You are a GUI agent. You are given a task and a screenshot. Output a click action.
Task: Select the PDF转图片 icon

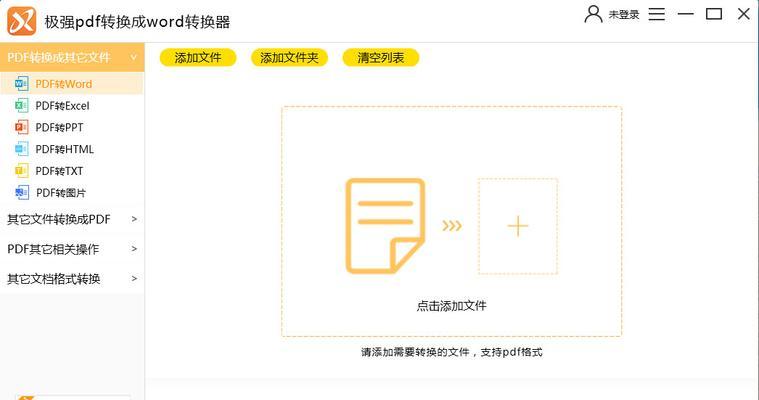pyautogui.click(x=21, y=192)
